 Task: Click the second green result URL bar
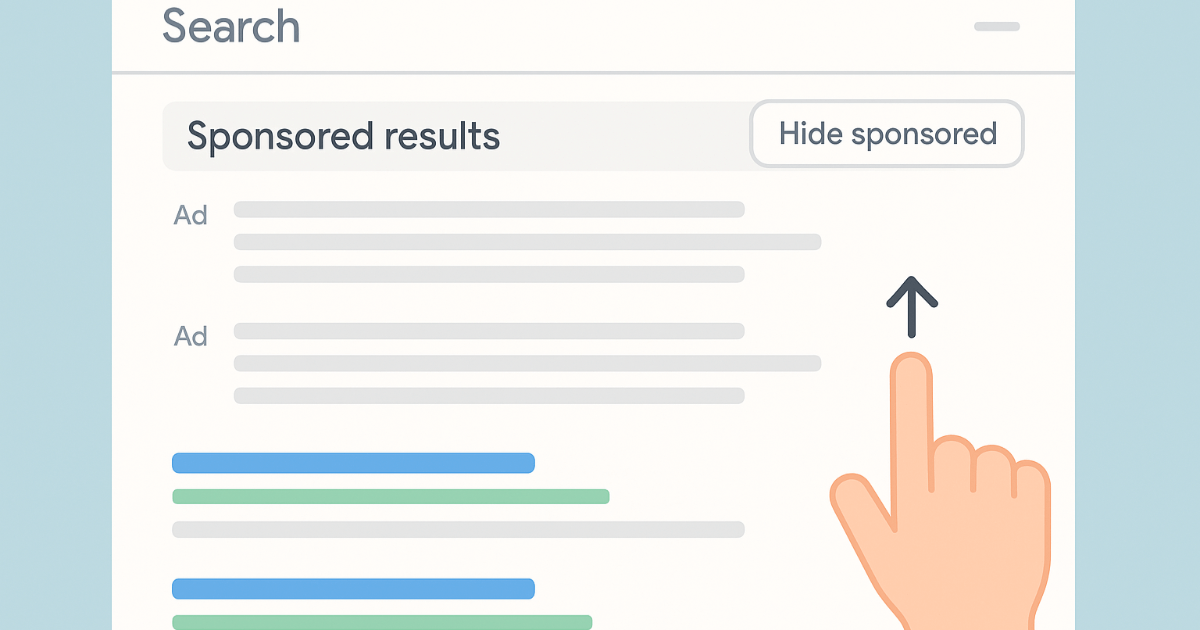point(382,622)
